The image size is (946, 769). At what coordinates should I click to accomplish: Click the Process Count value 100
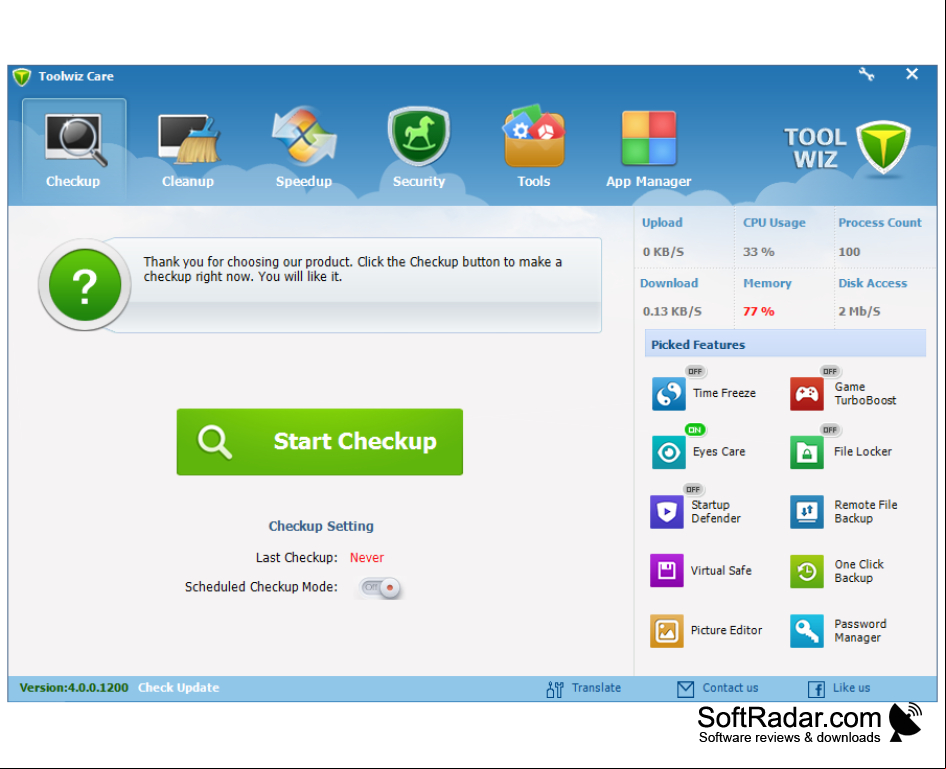pyautogui.click(x=849, y=252)
